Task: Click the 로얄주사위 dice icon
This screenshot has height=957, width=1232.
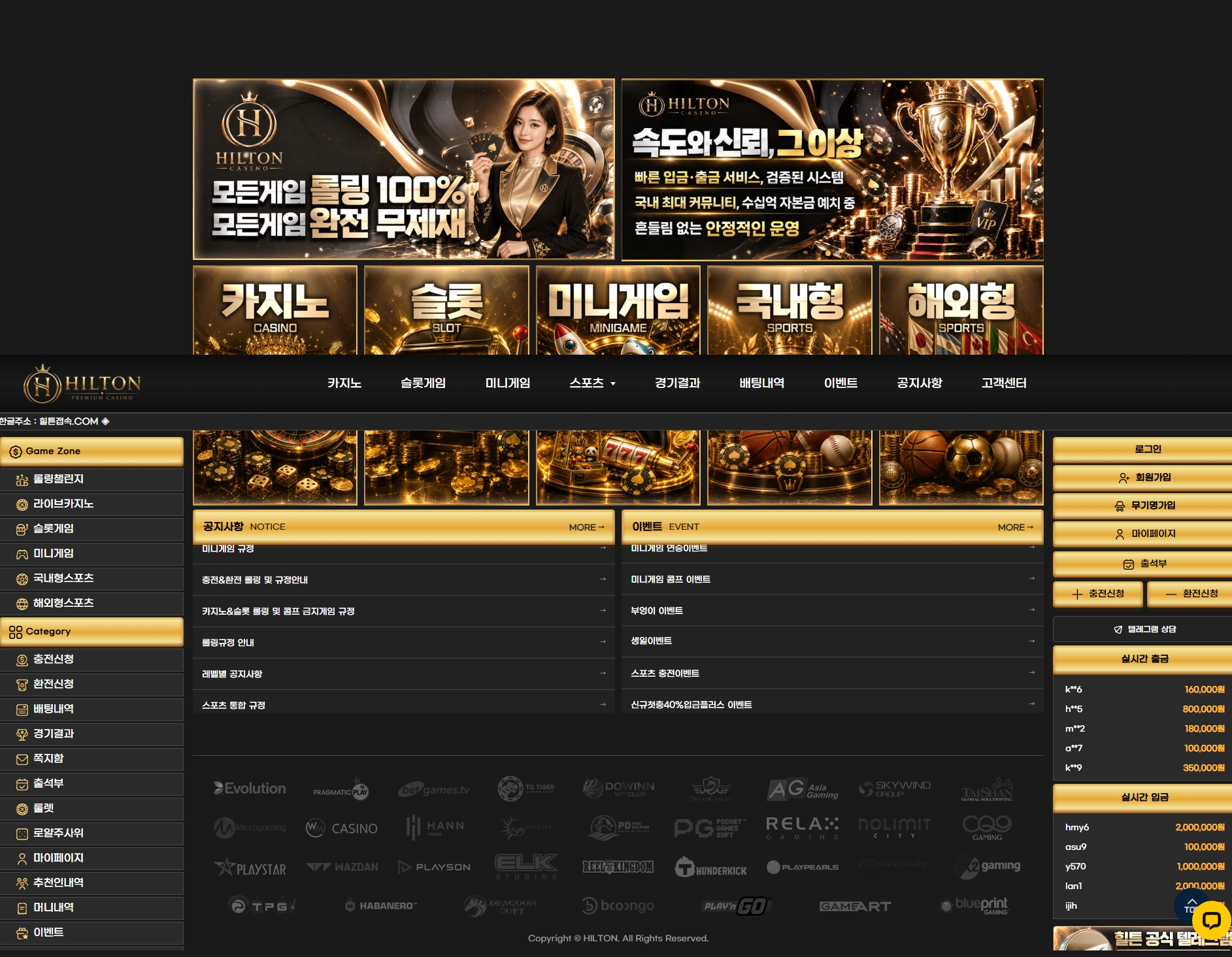Action: [x=22, y=834]
